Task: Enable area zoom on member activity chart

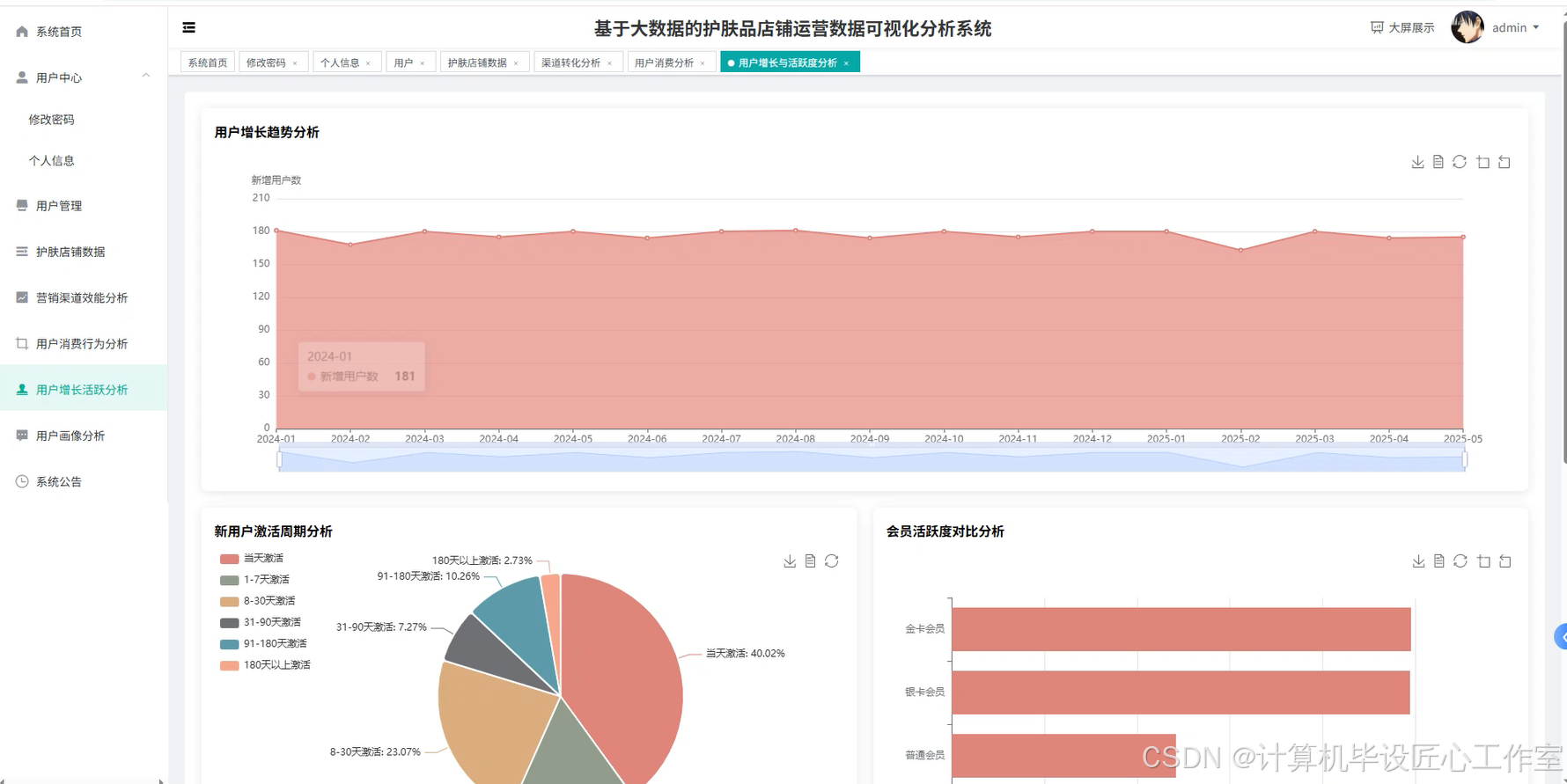Action: click(1484, 561)
